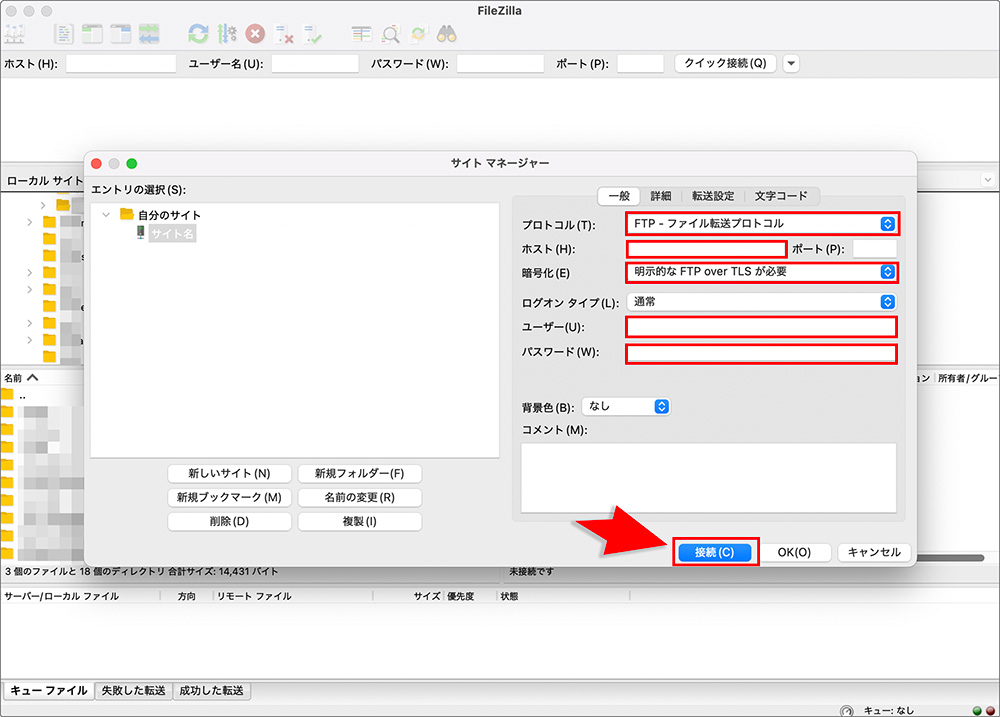Click the parent folder '..' icon
This screenshot has height=717, width=1000.
[x=7, y=395]
